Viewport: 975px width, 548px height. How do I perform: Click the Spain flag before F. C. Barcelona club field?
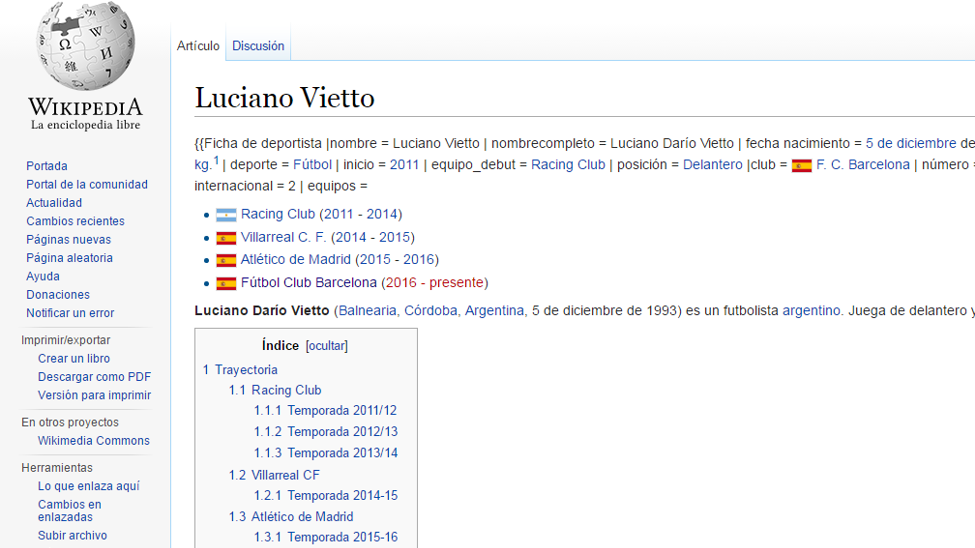(x=801, y=165)
